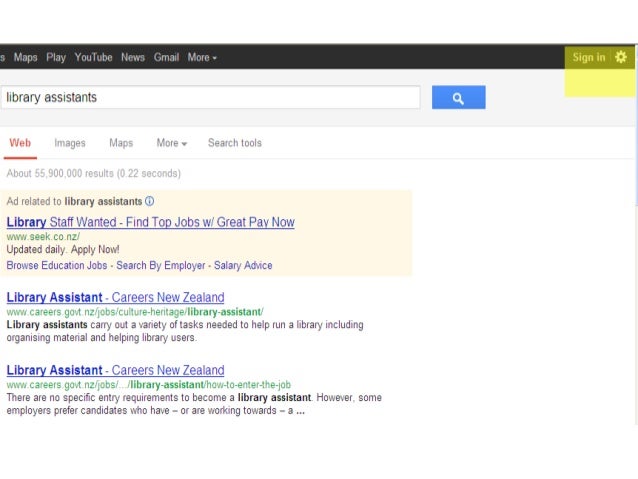The width and height of the screenshot is (638, 479).
Task: Expand the More menu in top bar
Action: [x=202, y=57]
